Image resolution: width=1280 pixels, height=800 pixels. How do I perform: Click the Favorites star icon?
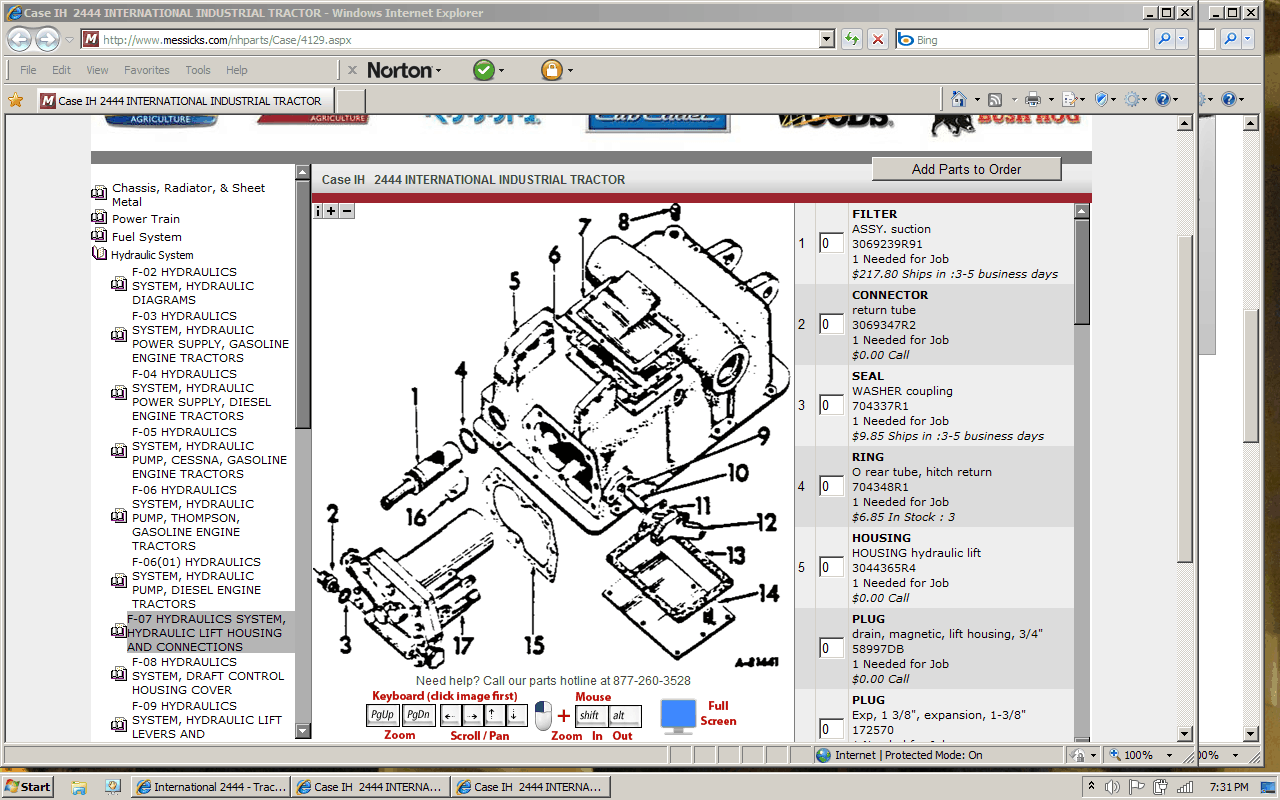tap(16, 100)
